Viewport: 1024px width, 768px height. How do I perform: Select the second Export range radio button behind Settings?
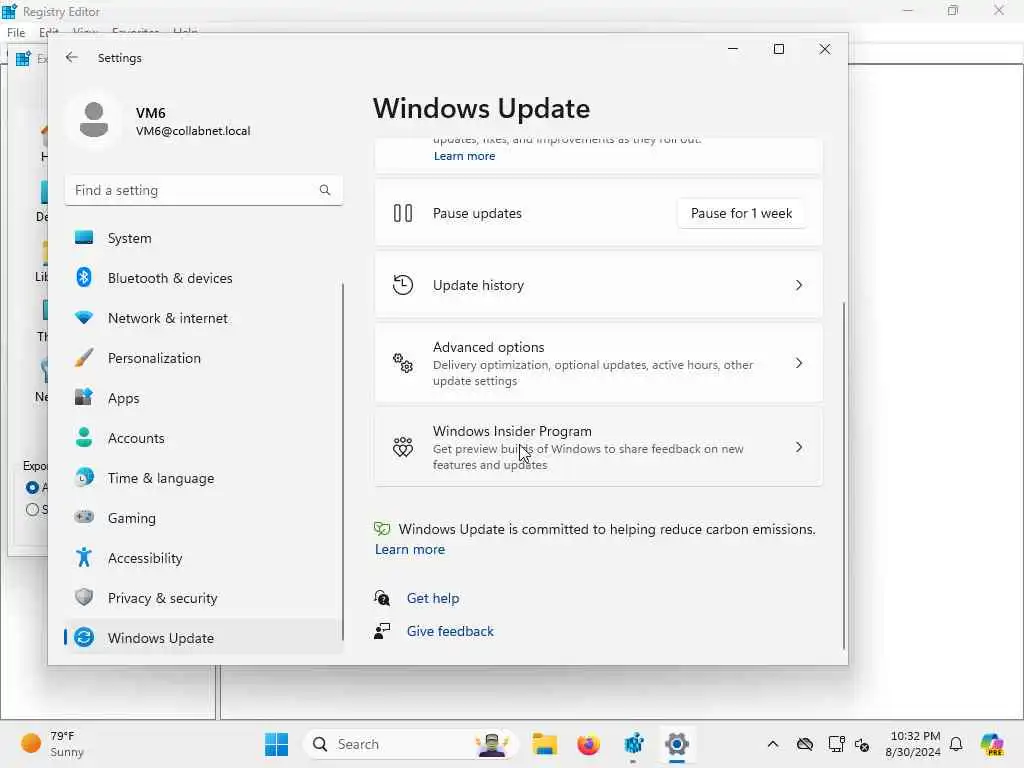32,509
